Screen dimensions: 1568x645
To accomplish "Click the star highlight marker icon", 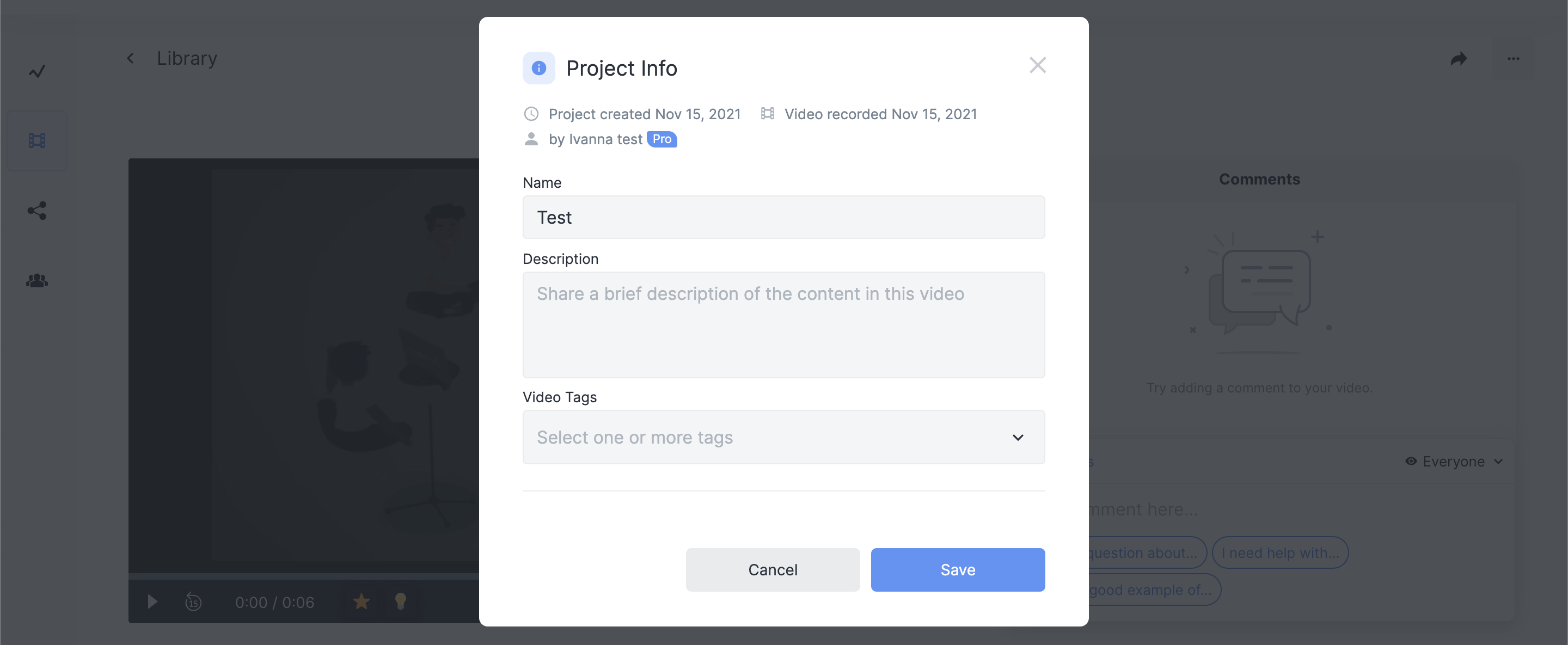I will pos(361,602).
